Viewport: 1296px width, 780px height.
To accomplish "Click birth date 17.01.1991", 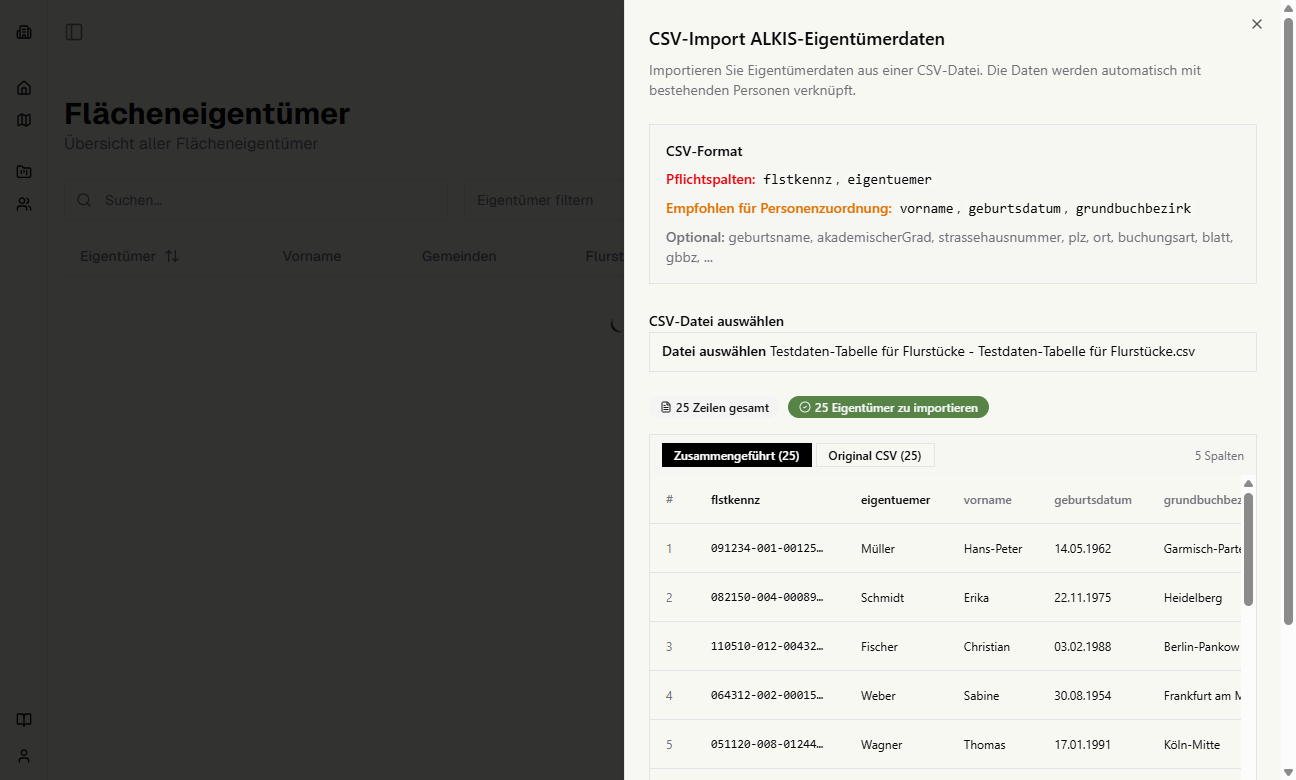I will coord(1082,745).
